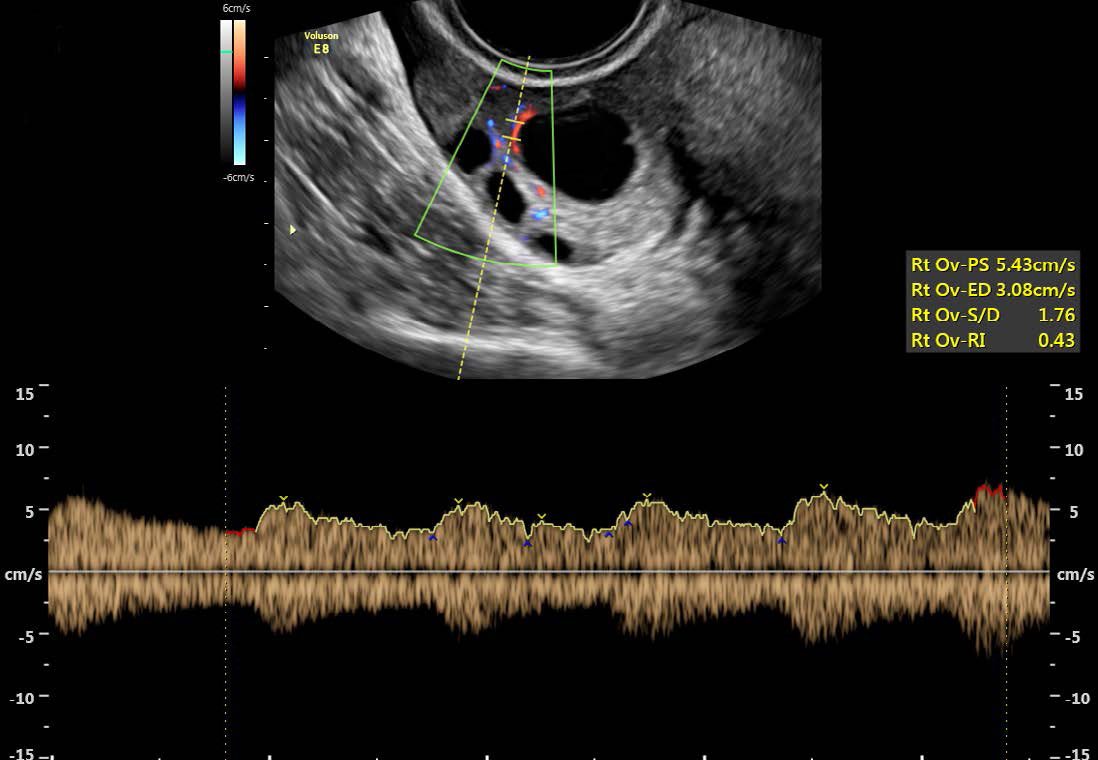Screen dimensions: 1098x760
Task: Click the first blue end-diastolic marker
Action: [x=433, y=538]
